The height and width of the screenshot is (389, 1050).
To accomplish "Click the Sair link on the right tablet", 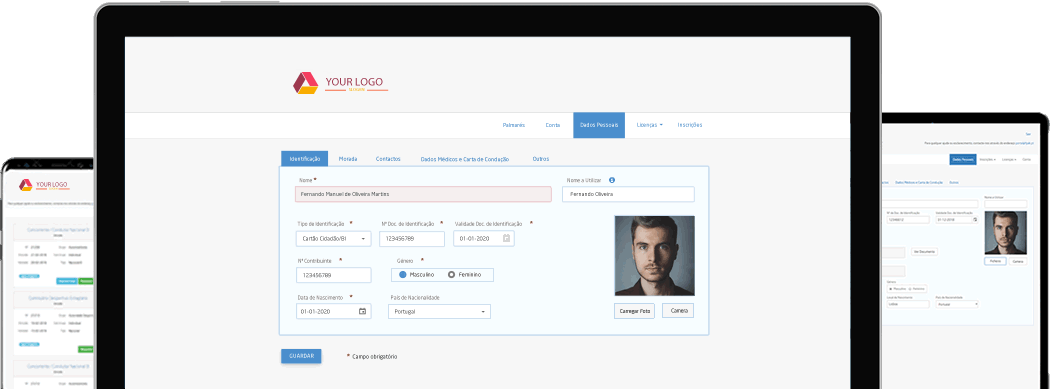I will [x=1028, y=135].
